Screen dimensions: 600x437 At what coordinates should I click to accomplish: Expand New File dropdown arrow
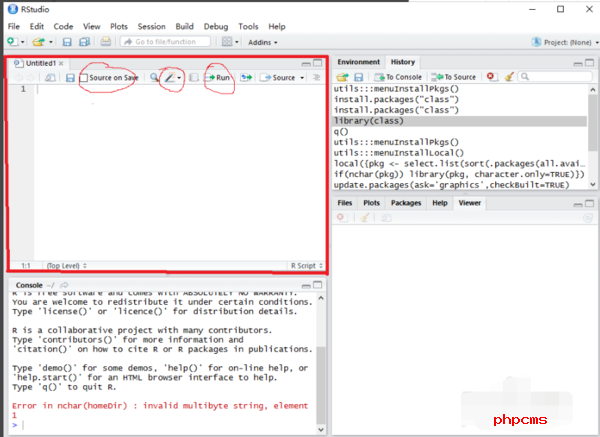click(22, 42)
